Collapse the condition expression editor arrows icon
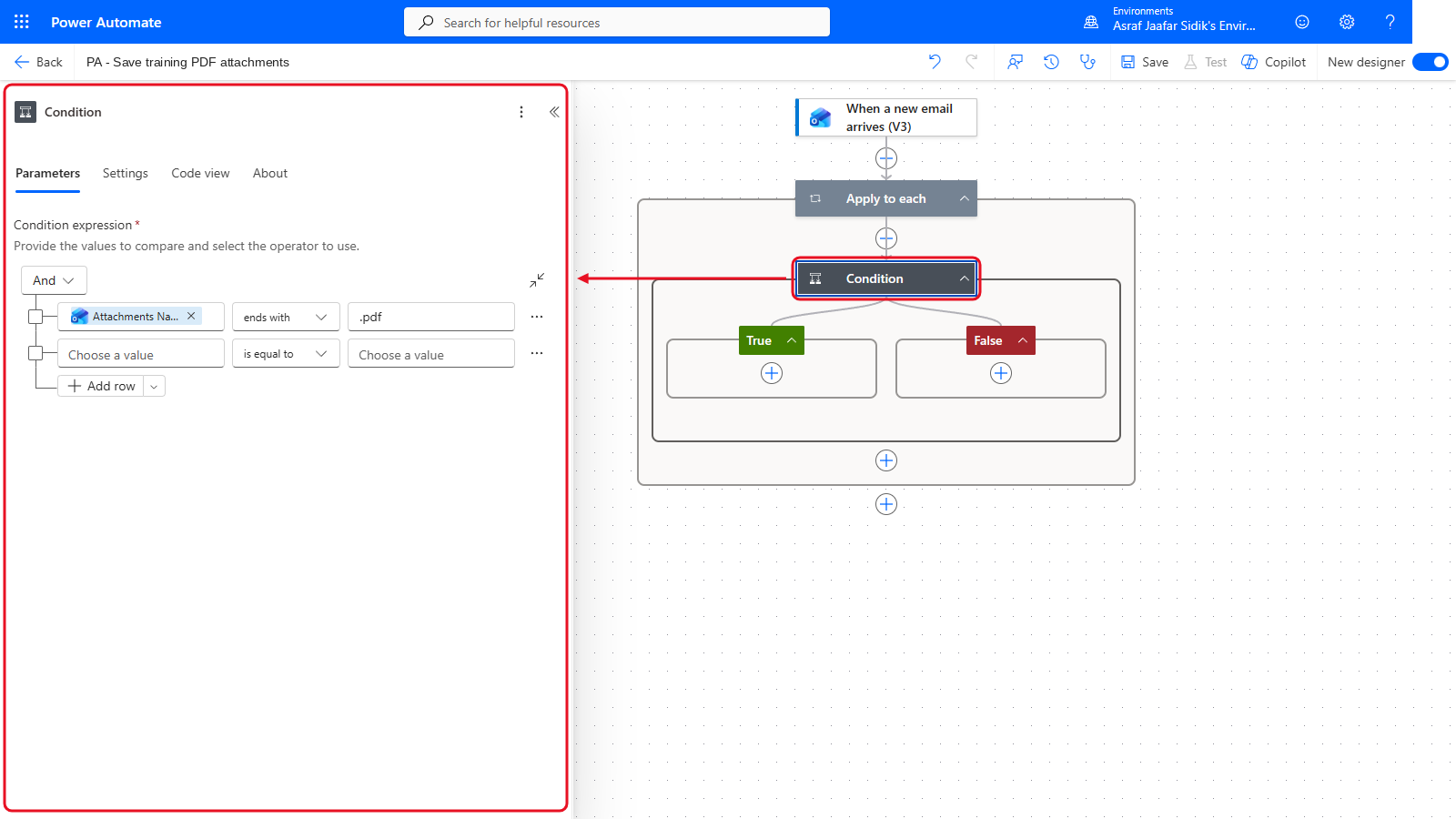This screenshot has height=819, width=1456. (x=537, y=280)
